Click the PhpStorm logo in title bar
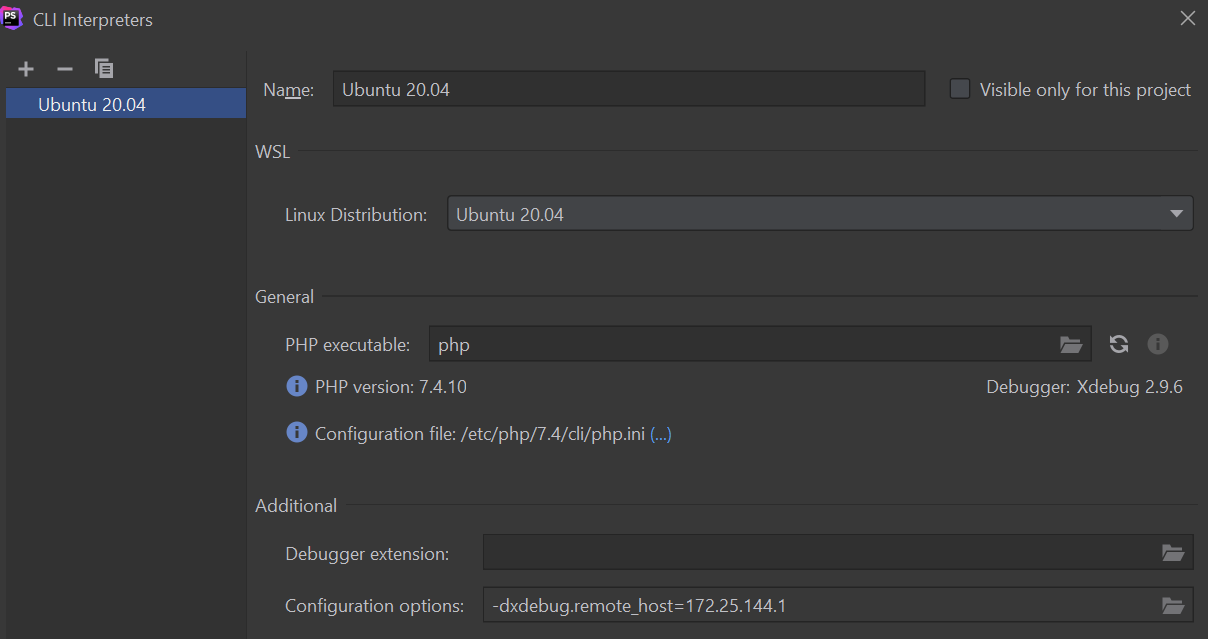 click(x=13, y=18)
